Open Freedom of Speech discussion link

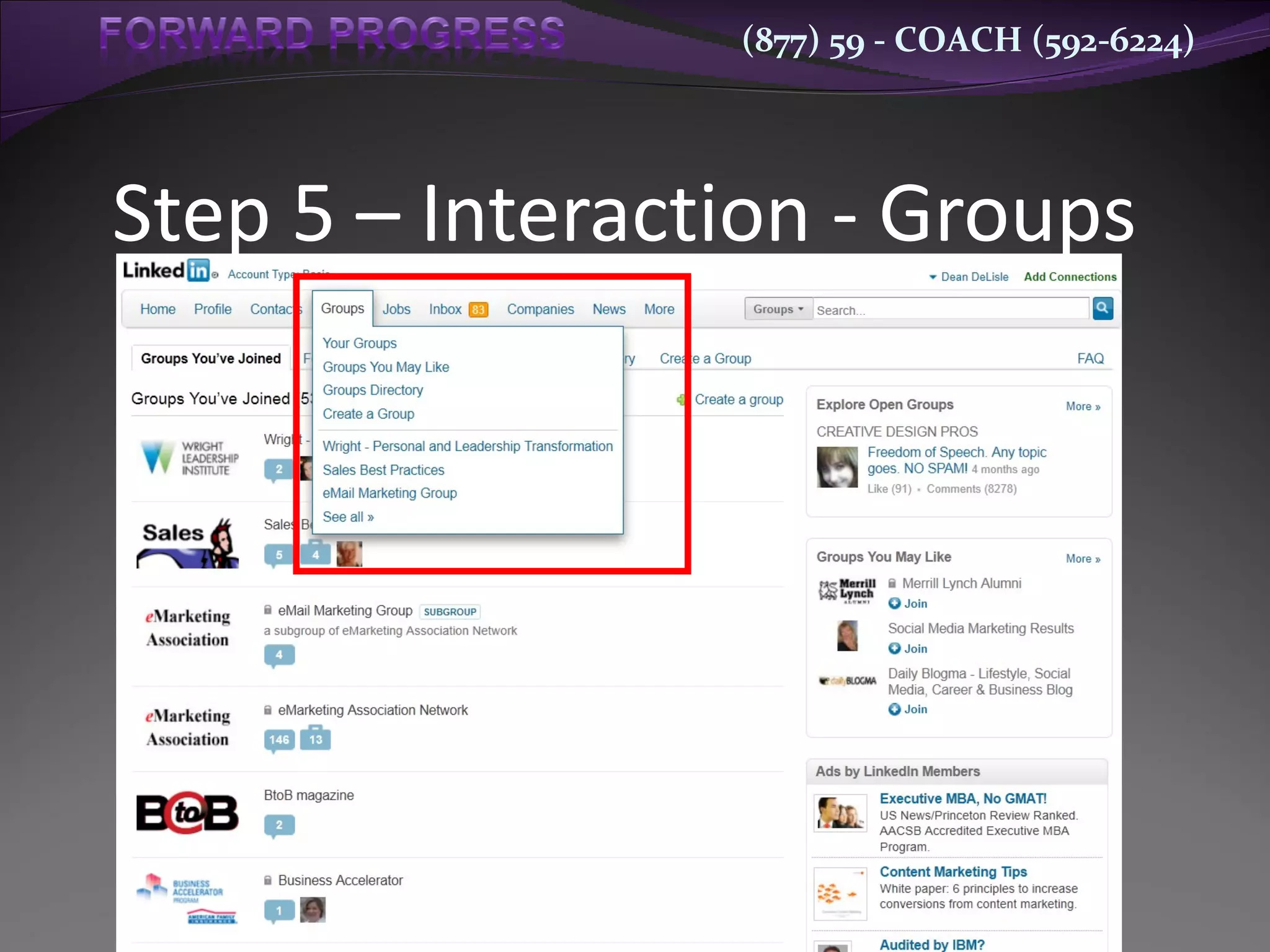pyautogui.click(x=956, y=461)
